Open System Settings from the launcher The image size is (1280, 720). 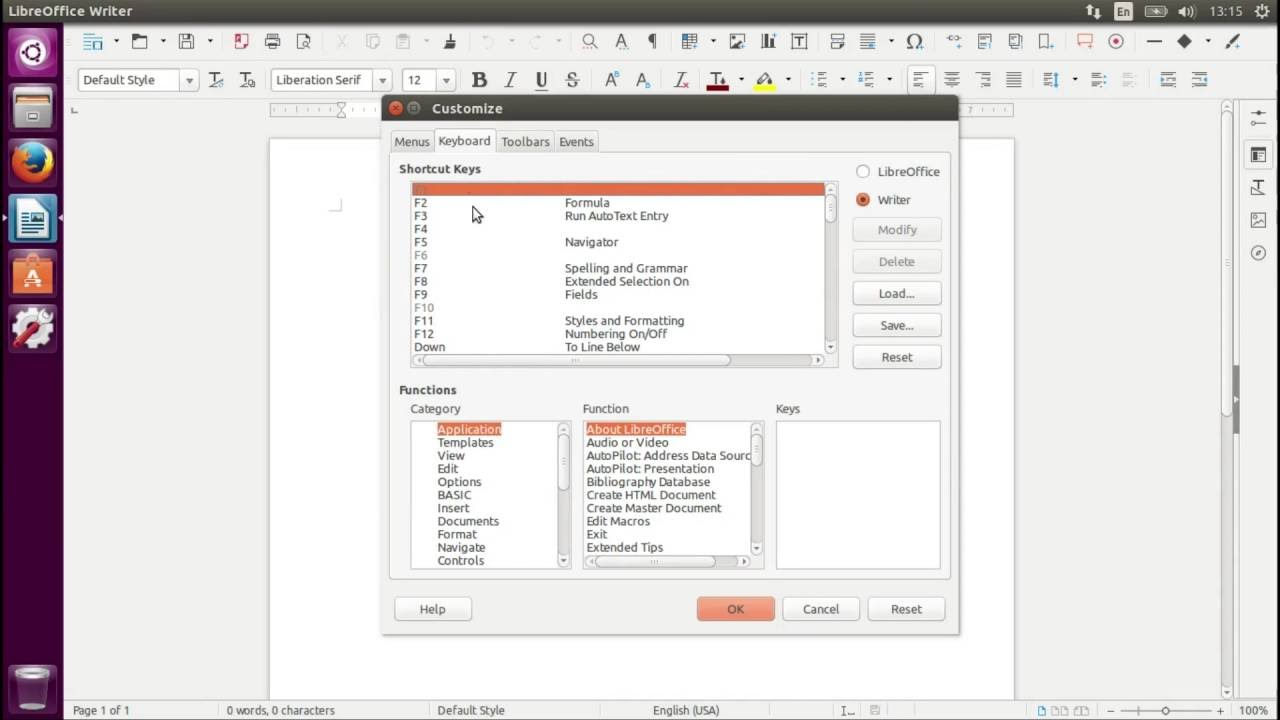click(x=32, y=327)
